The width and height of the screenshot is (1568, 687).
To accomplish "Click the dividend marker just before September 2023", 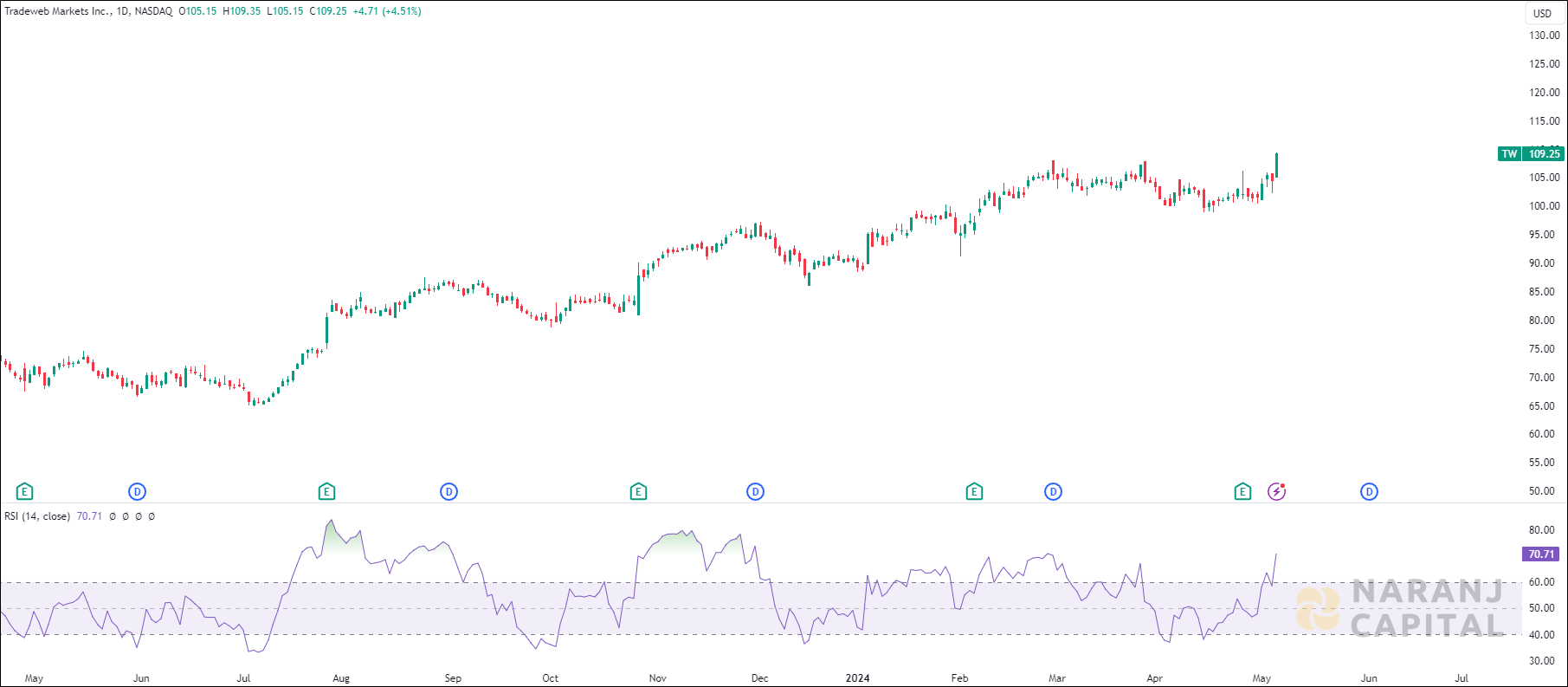I will click(448, 492).
